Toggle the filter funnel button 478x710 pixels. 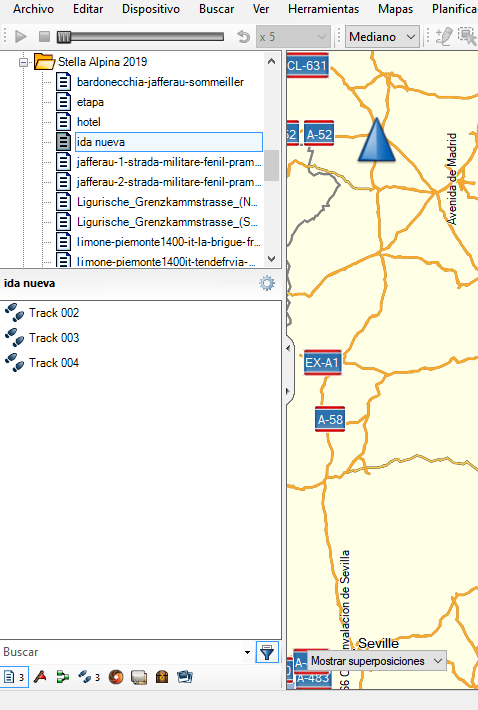coord(267,652)
